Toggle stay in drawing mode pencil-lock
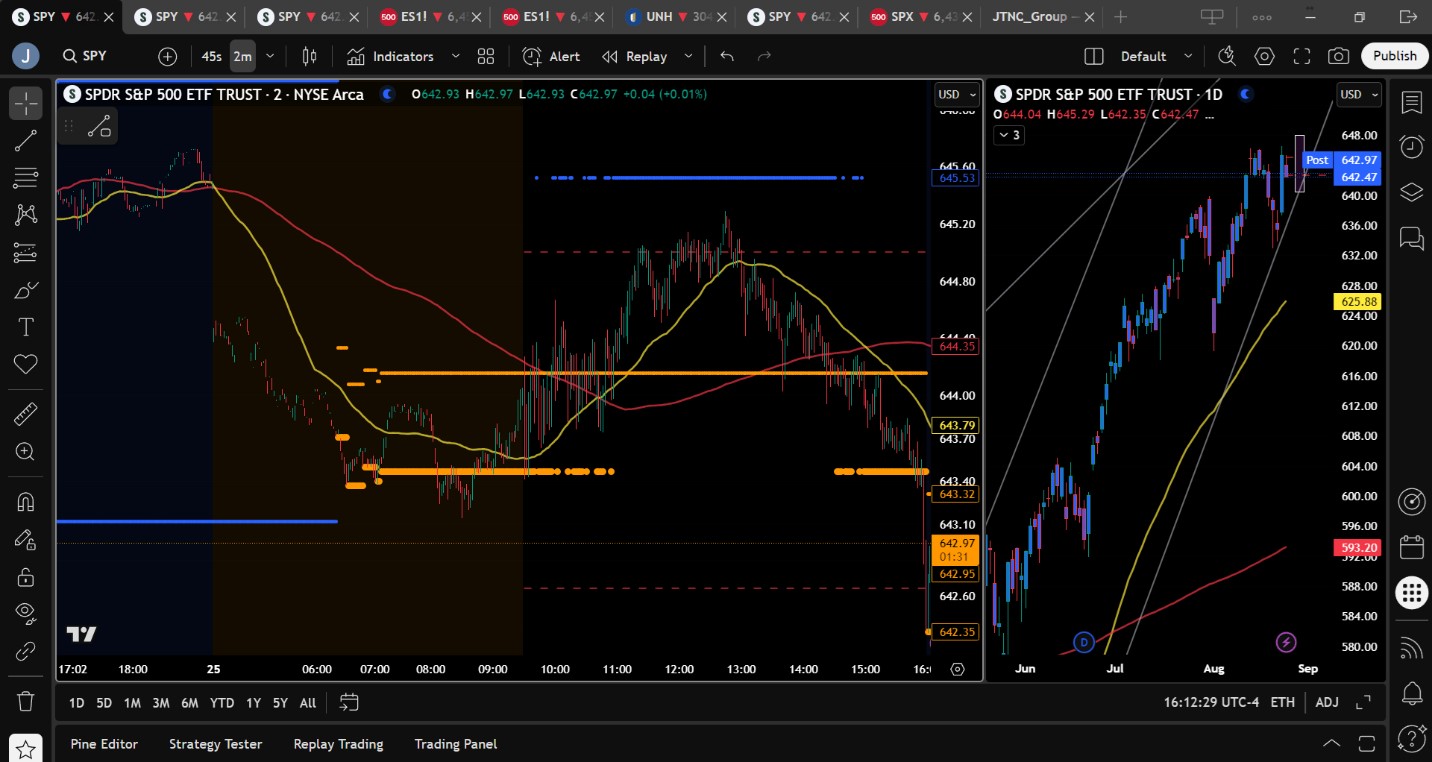1432x762 pixels. 26,539
